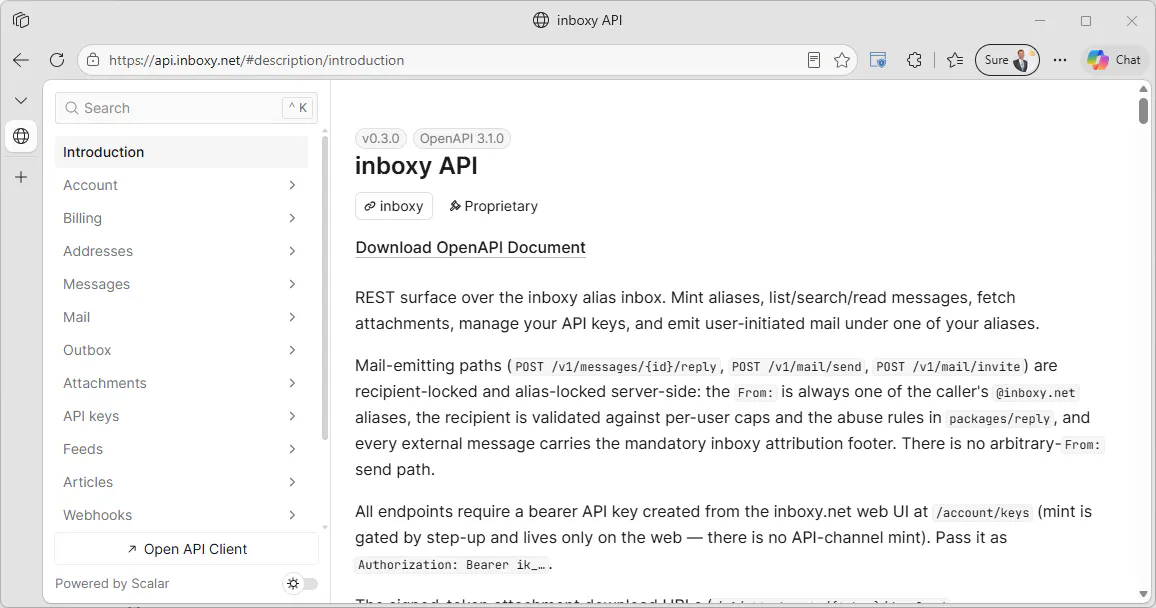Open the Articles sidebar item
1156x608 pixels.
pyautogui.click(x=181, y=482)
